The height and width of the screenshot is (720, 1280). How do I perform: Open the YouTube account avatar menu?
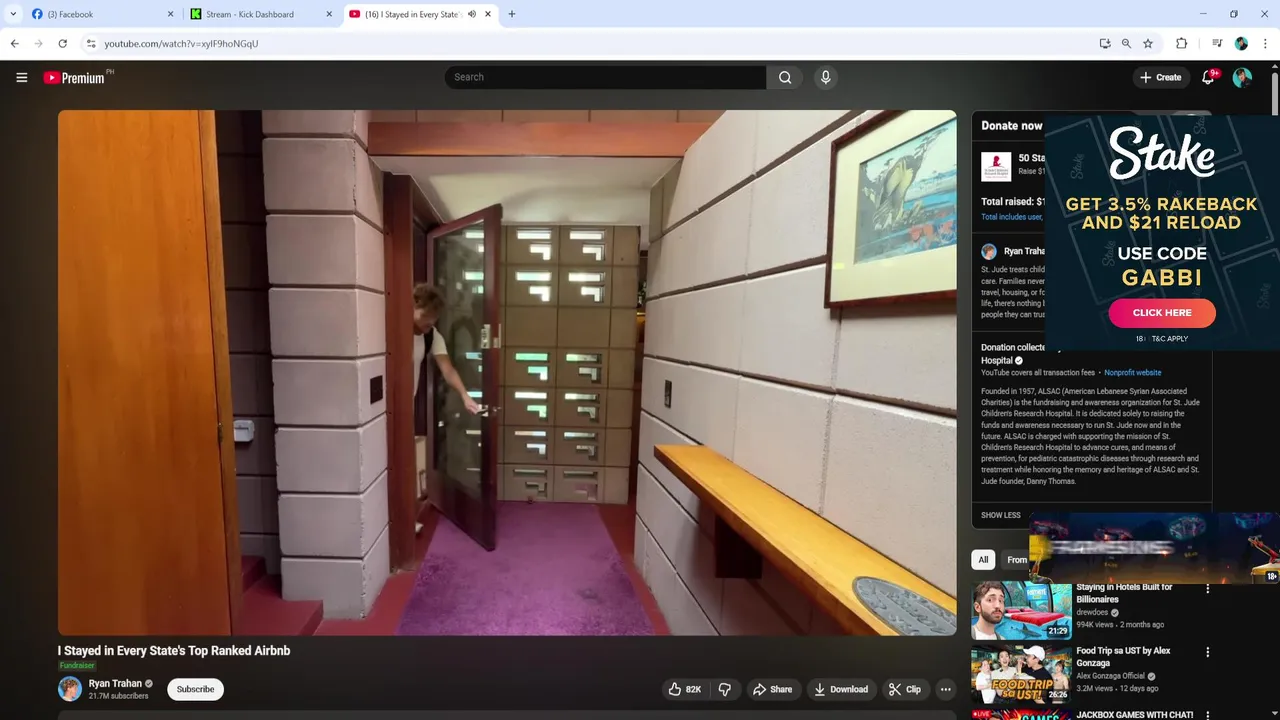(1242, 77)
